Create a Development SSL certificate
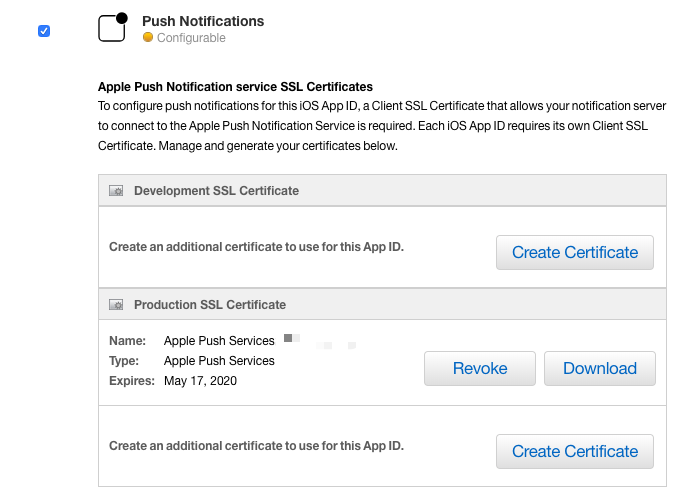681x491 pixels. pyautogui.click(x=574, y=253)
